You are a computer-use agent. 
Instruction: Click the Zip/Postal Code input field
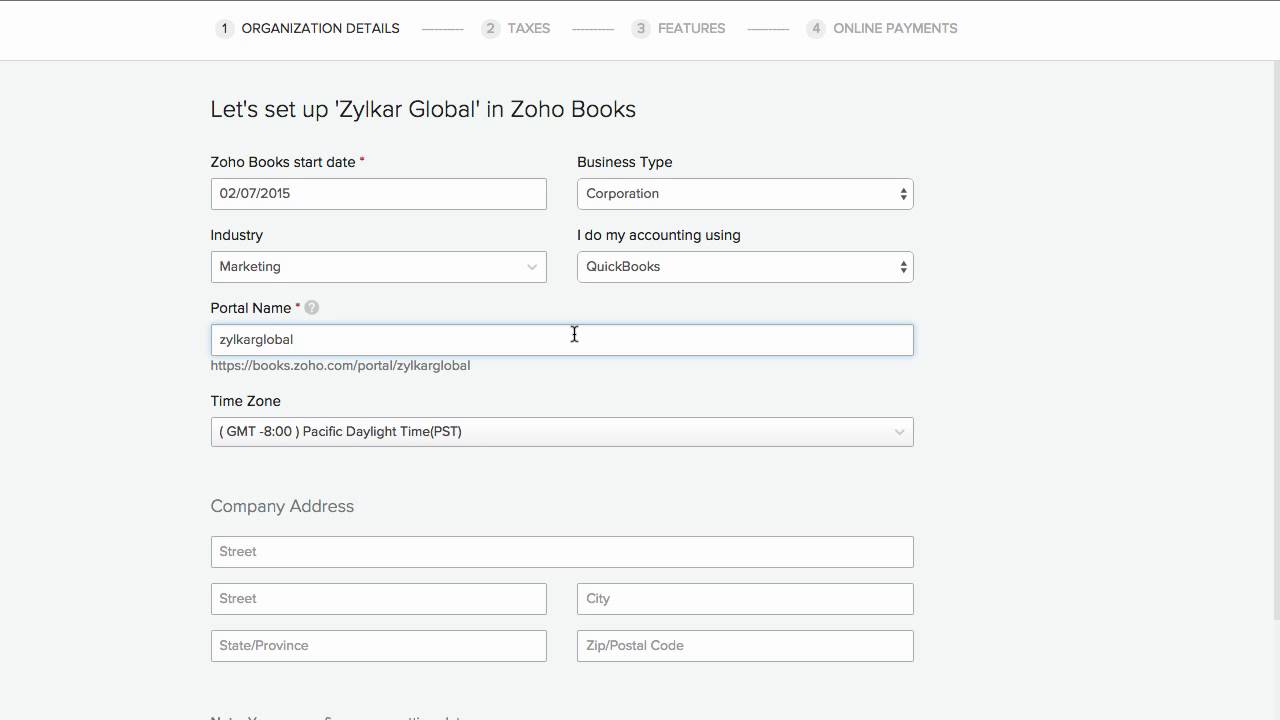[x=745, y=646]
